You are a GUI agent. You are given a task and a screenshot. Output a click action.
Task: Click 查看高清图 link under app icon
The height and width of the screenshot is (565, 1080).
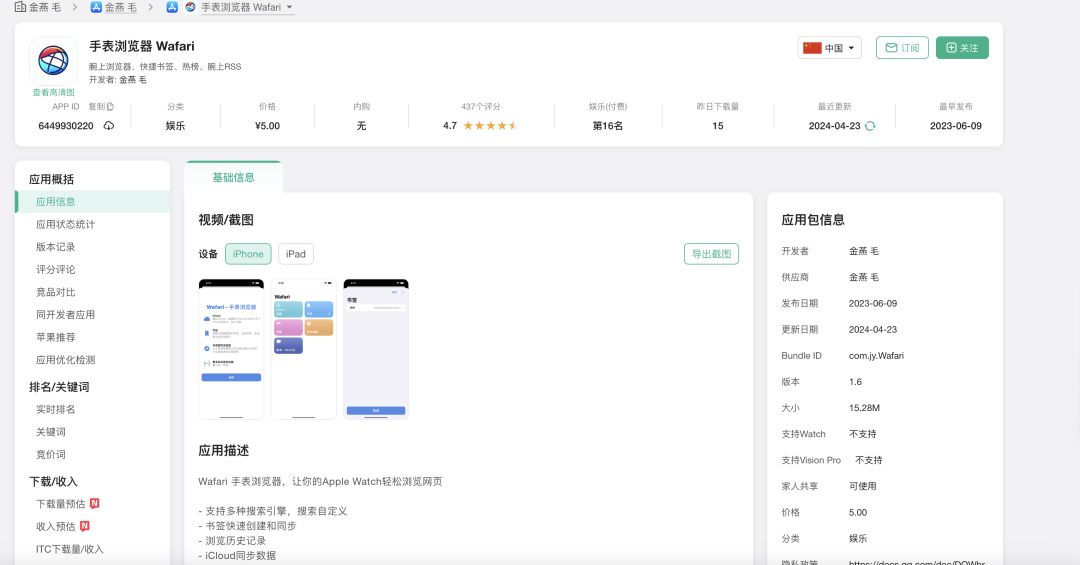point(54,92)
